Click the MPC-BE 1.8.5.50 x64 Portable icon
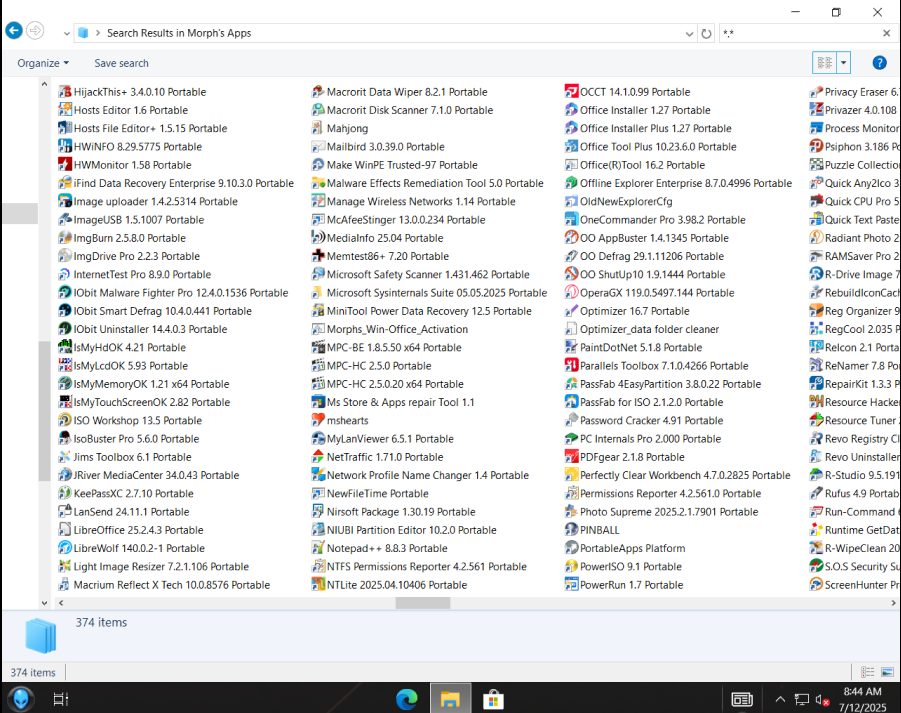Viewport: 901px width, 713px height. click(x=318, y=348)
